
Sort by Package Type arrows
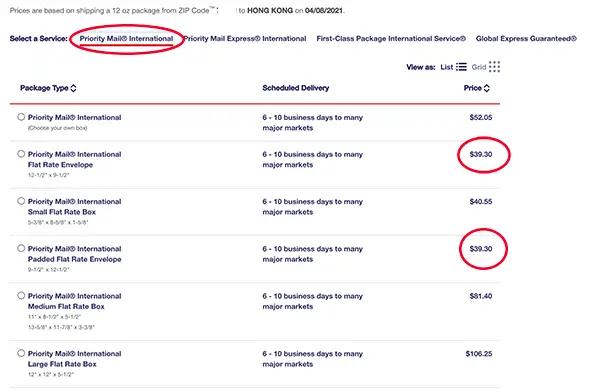pyautogui.click(x=73, y=88)
